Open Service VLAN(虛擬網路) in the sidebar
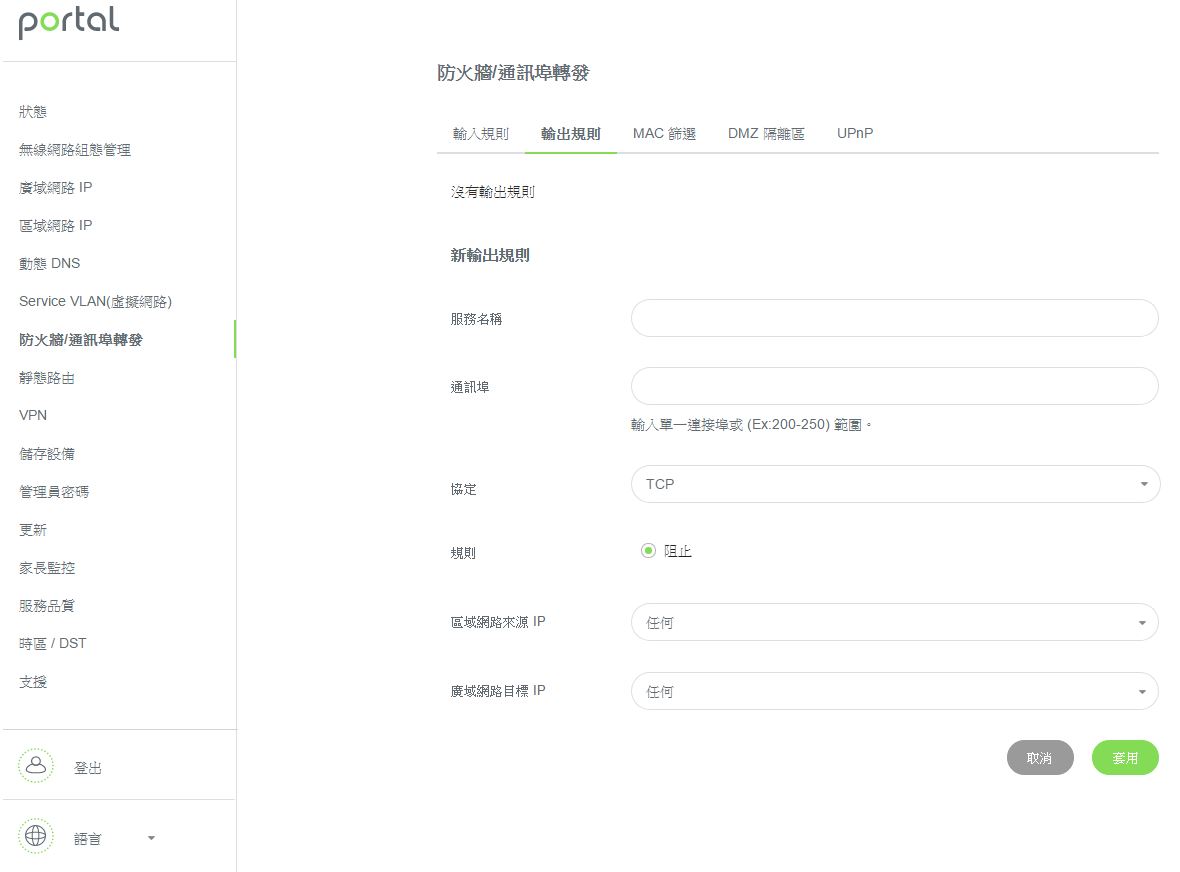This screenshot has height=872, width=1180. (96, 302)
